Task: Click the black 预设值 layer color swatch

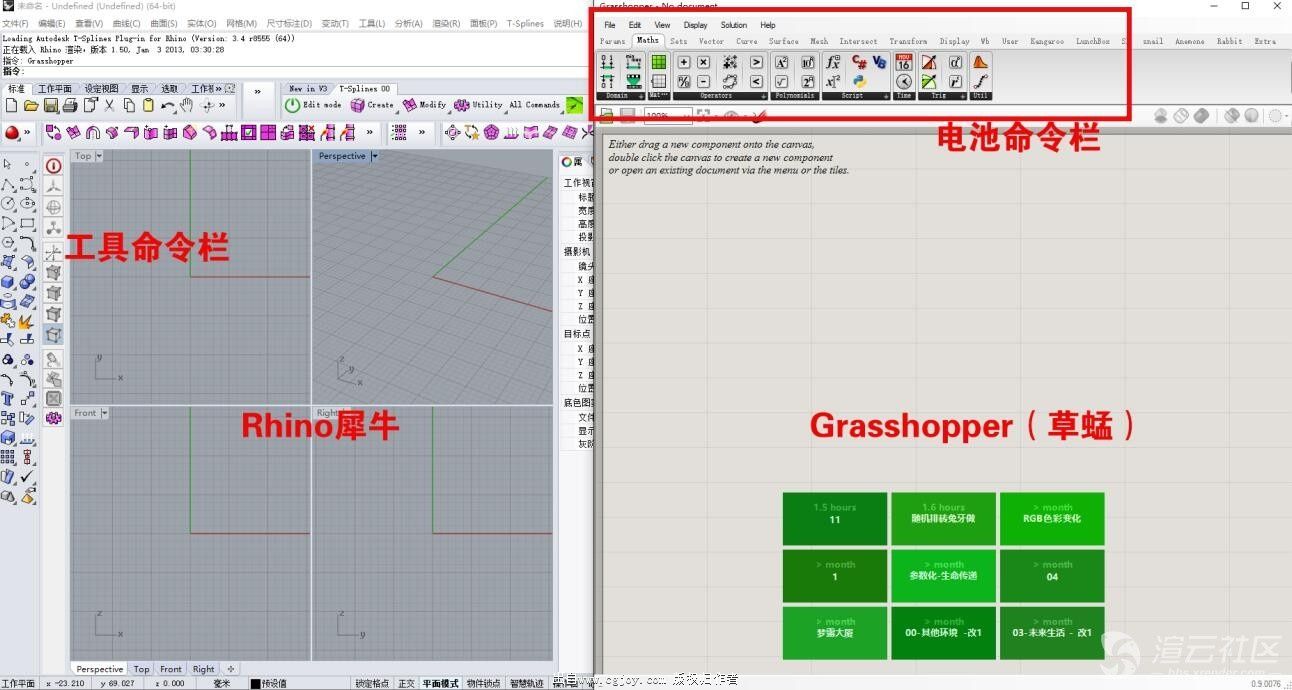Action: tap(255, 683)
